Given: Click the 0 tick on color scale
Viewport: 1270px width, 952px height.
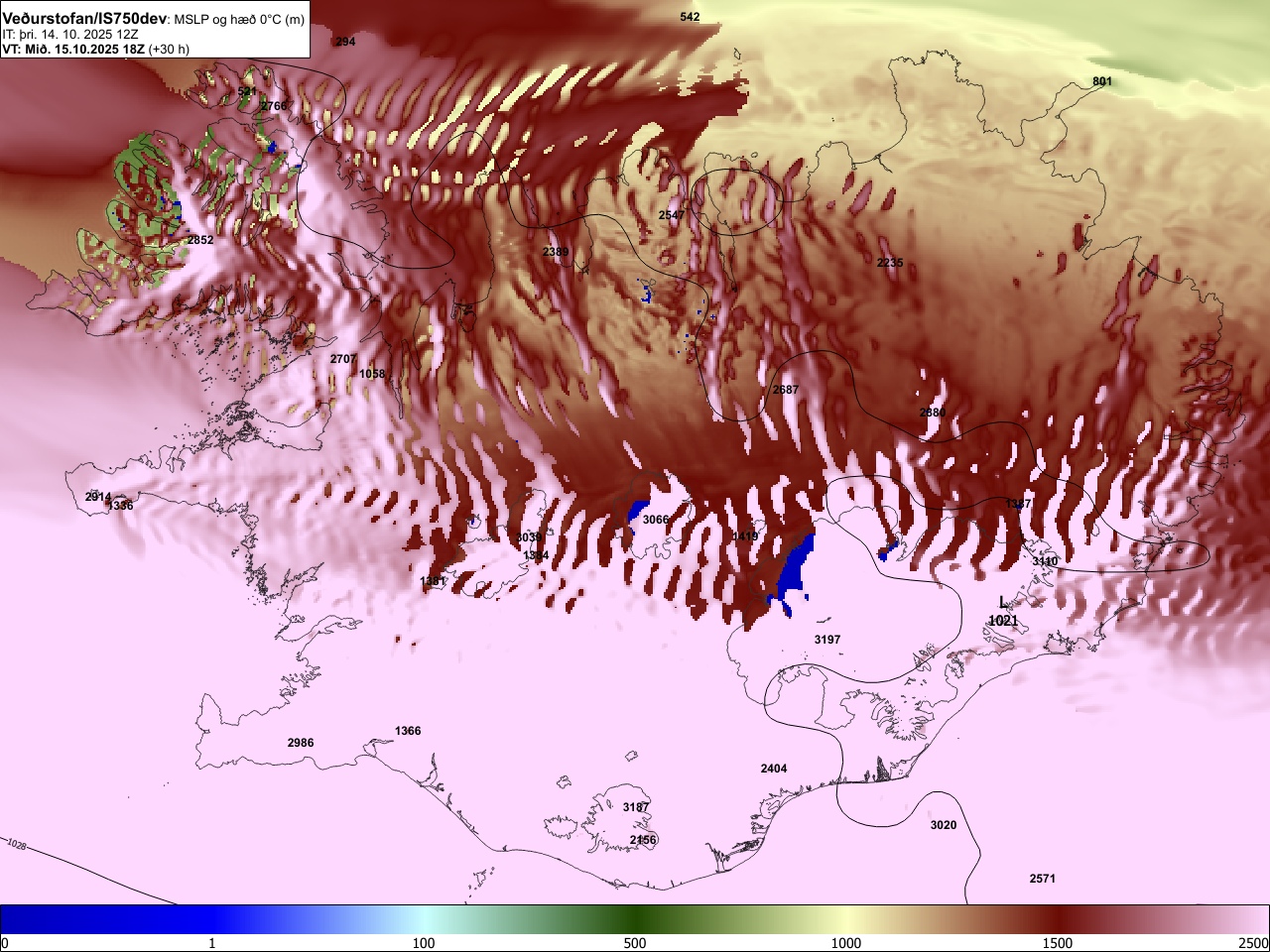Looking at the screenshot, I should coord(5,942).
